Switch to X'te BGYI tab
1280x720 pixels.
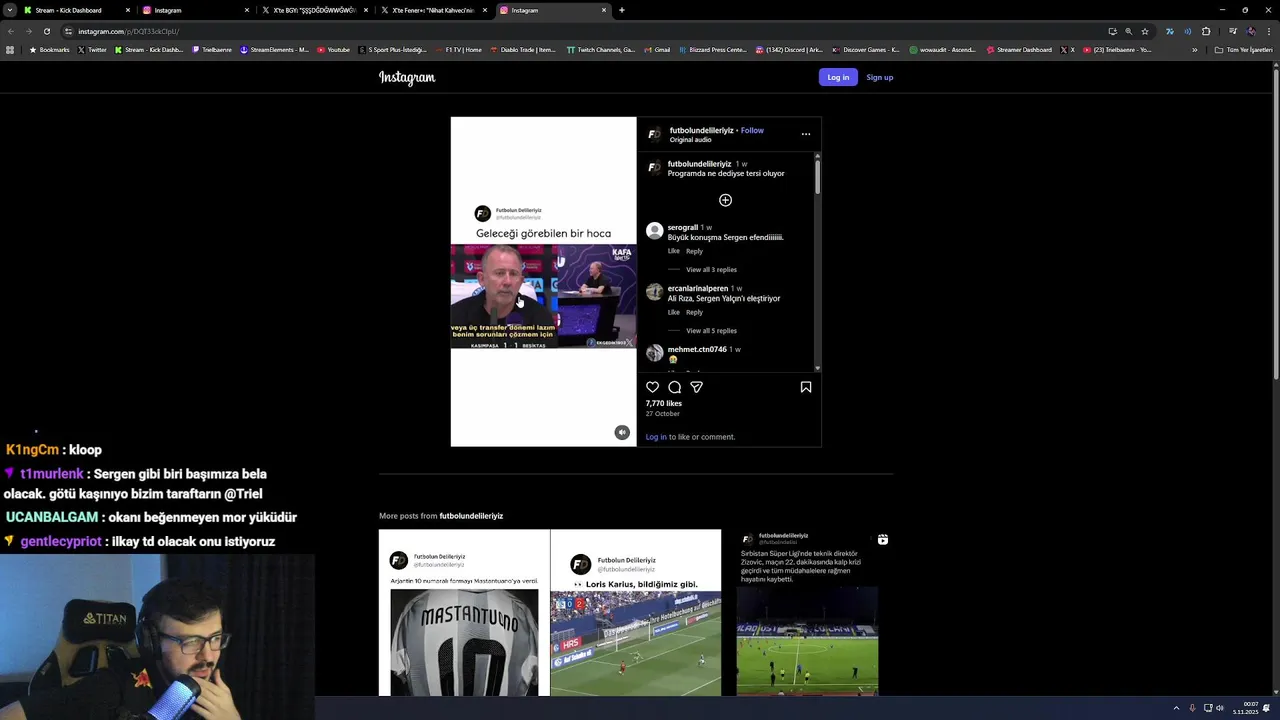pos(314,10)
